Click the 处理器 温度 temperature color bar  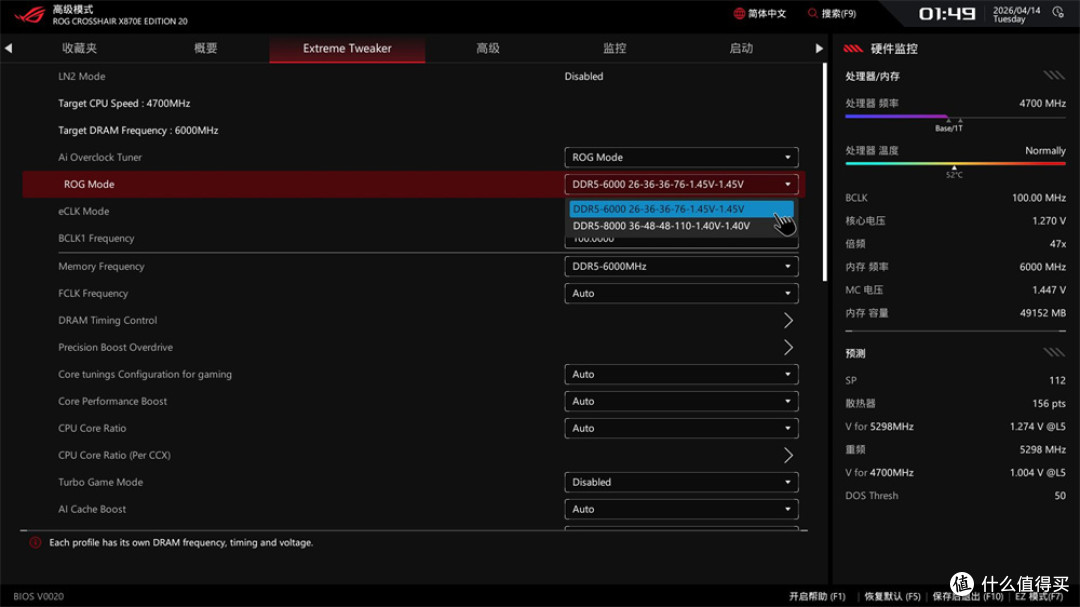click(x=955, y=164)
